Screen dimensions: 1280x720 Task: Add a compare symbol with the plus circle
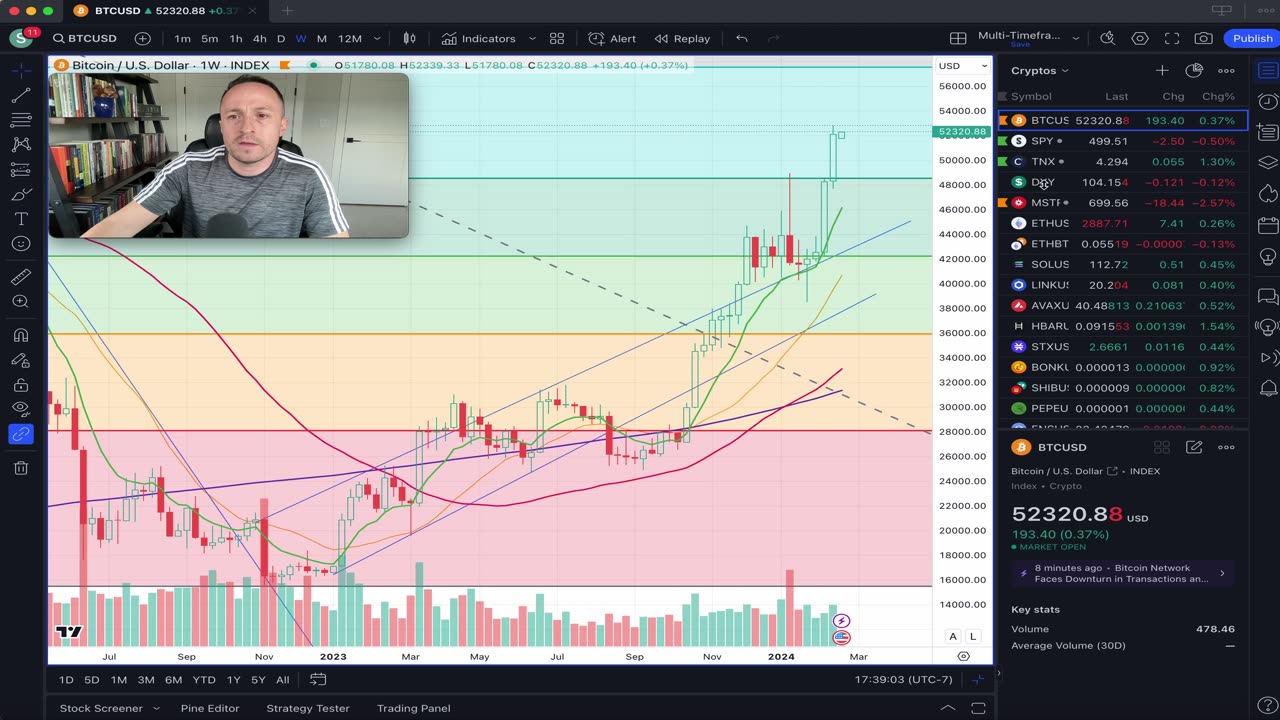coord(143,38)
